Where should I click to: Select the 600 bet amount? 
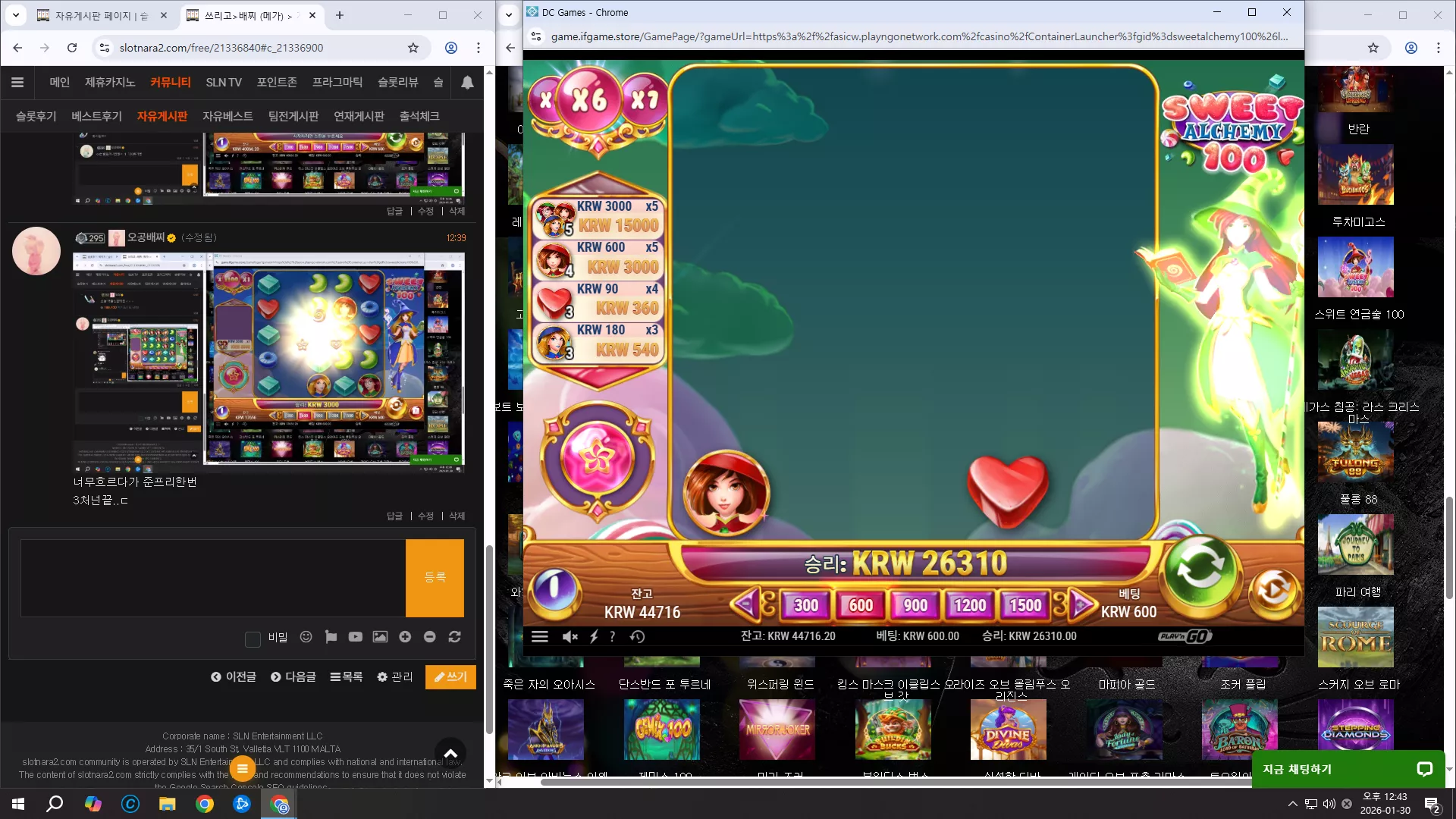(x=860, y=605)
